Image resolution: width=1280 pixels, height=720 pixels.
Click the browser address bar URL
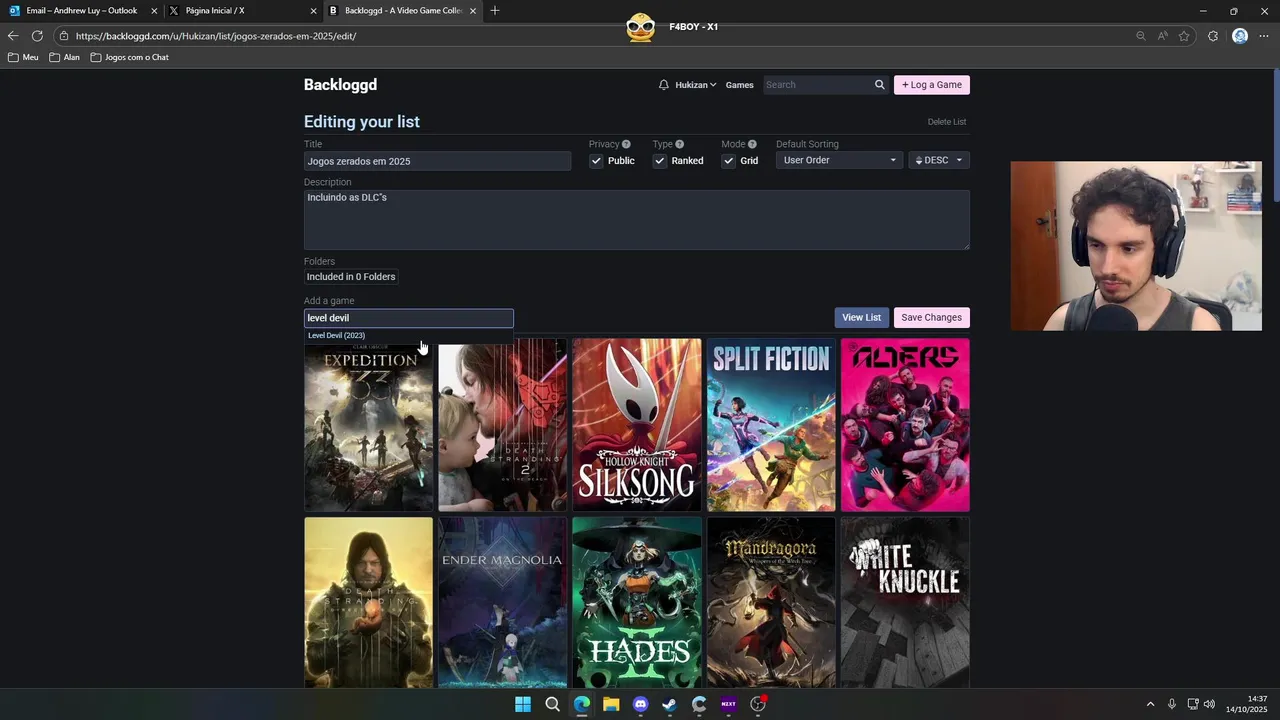[x=216, y=36]
